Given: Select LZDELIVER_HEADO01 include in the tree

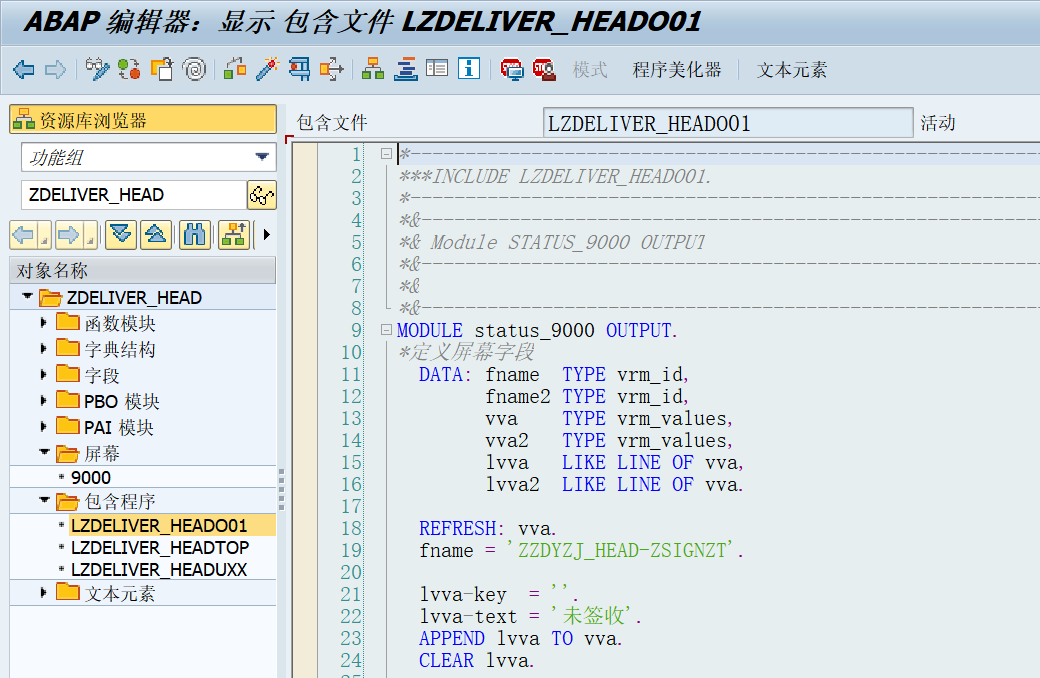Looking at the screenshot, I should click(x=159, y=525).
